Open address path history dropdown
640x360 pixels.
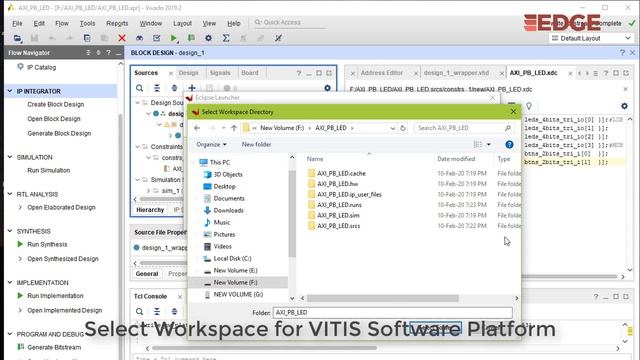[392, 128]
